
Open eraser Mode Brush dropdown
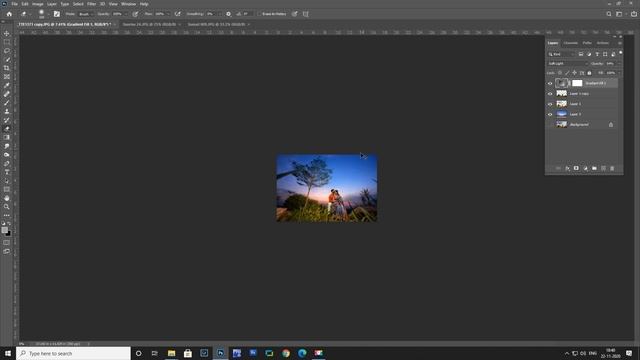point(86,14)
